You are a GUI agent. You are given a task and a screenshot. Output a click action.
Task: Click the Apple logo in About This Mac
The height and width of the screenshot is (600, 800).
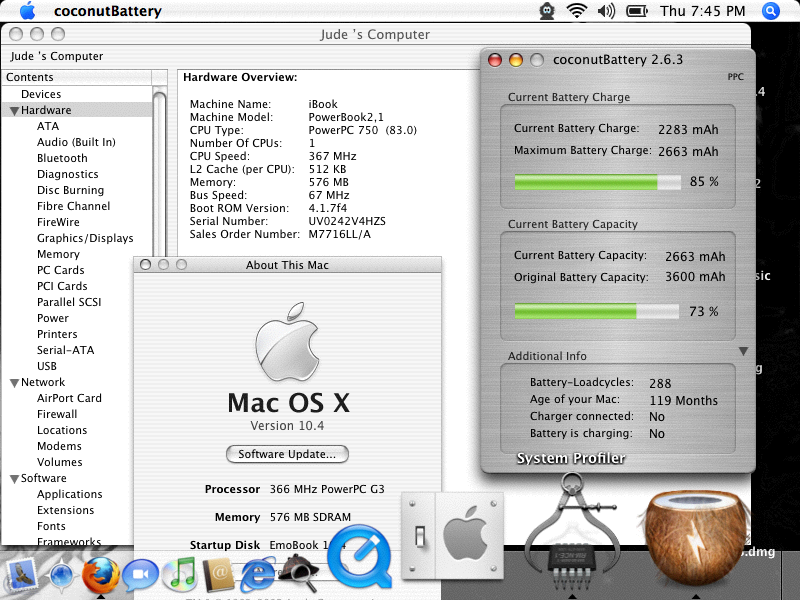pyautogui.click(x=287, y=342)
